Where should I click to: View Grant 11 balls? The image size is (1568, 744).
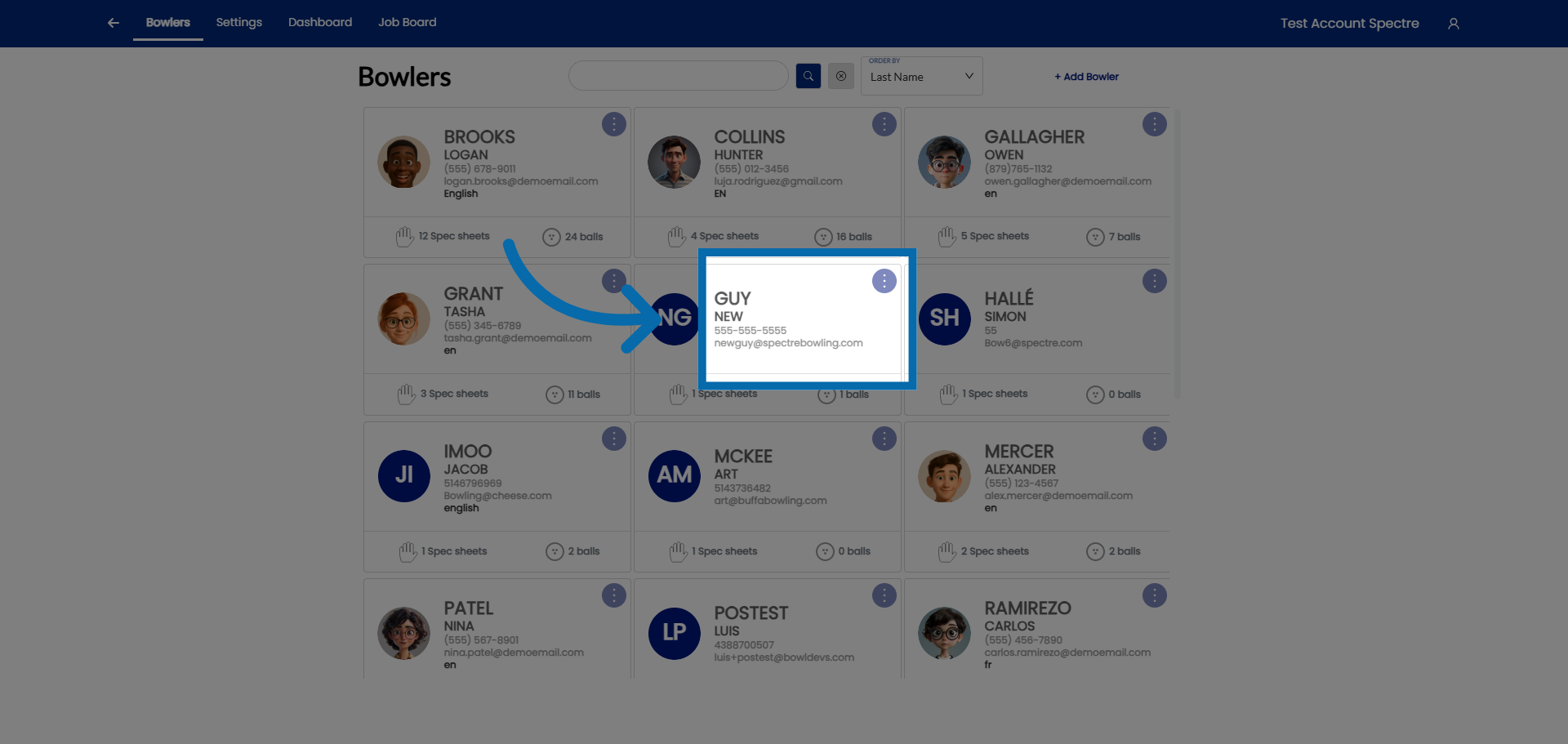pos(573,394)
